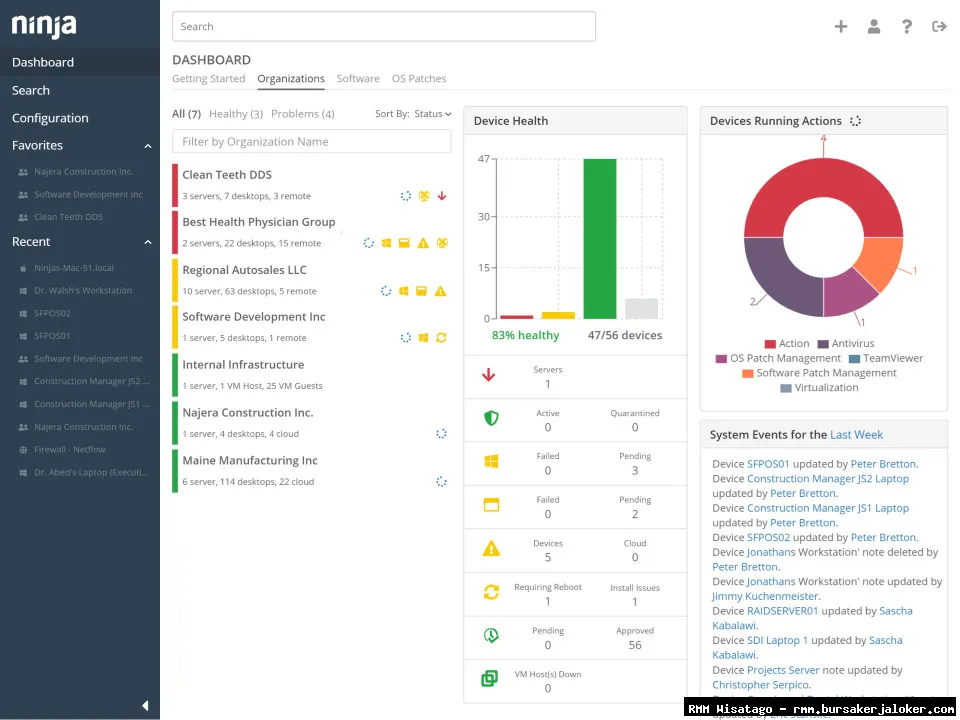Click Windows icon in Software Development Inc row
Image resolution: width=960 pixels, height=720 pixels.
click(x=423, y=337)
